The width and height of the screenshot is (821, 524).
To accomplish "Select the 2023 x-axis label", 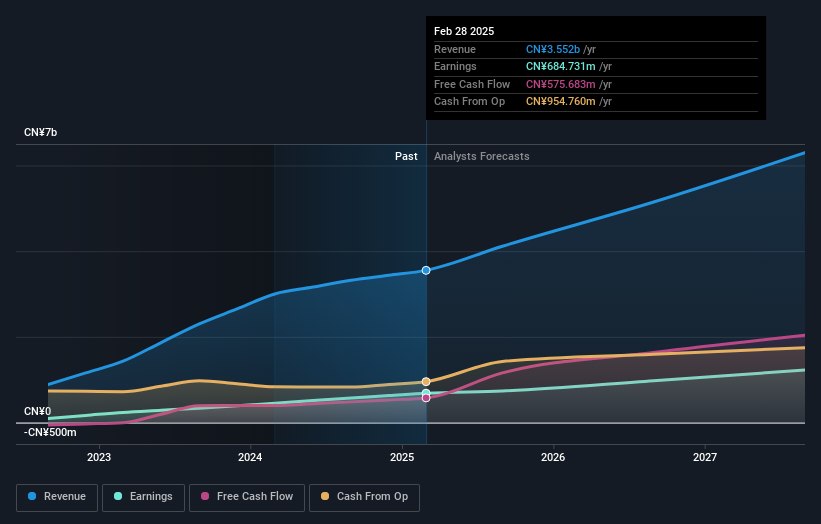I will tap(99, 457).
